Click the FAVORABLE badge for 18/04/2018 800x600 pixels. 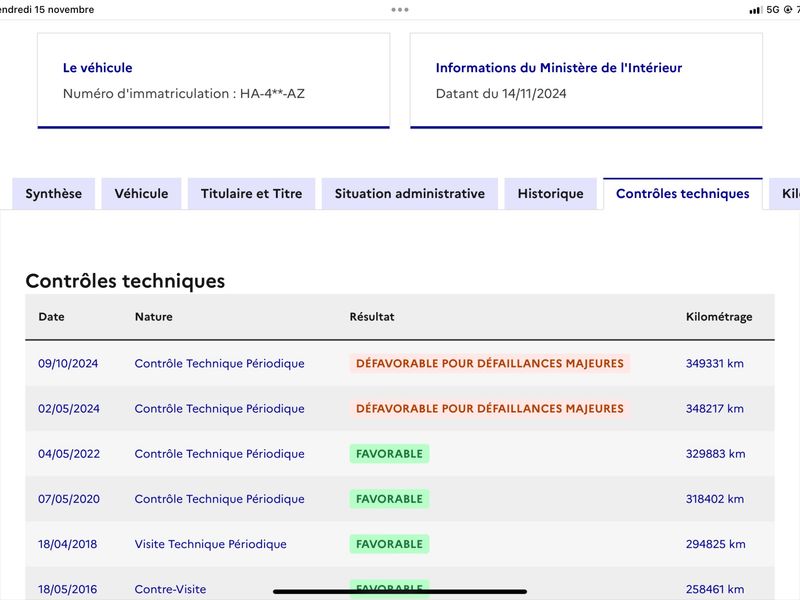click(x=389, y=544)
